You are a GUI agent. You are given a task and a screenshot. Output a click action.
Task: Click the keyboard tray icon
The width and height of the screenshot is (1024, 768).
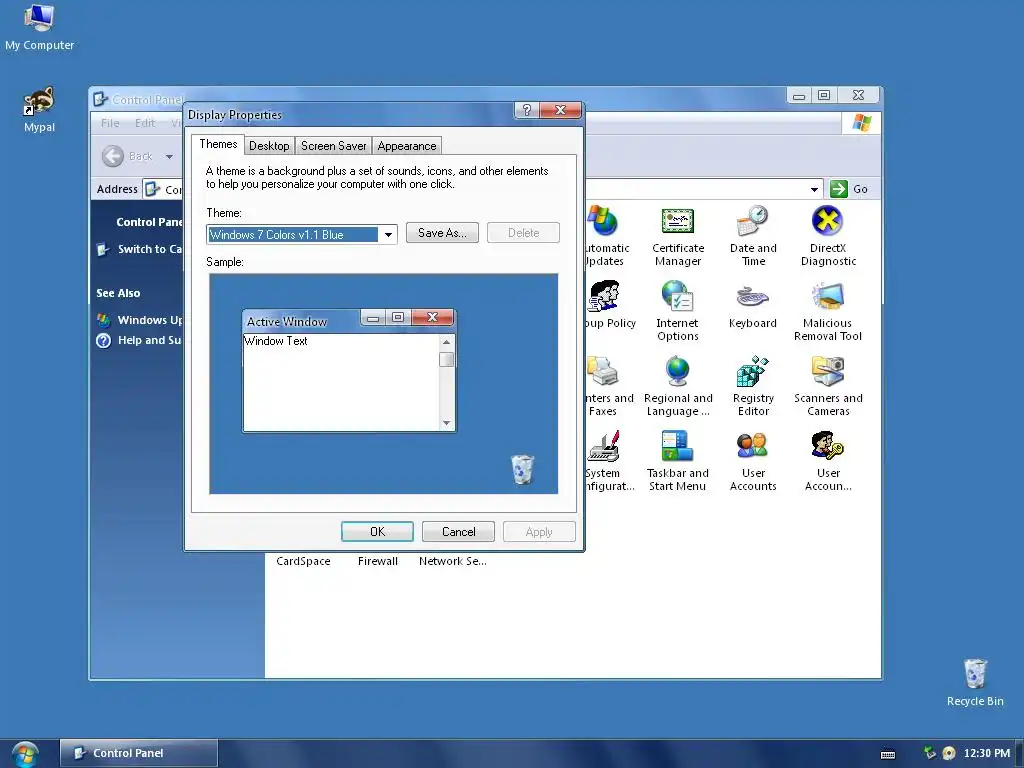888,754
